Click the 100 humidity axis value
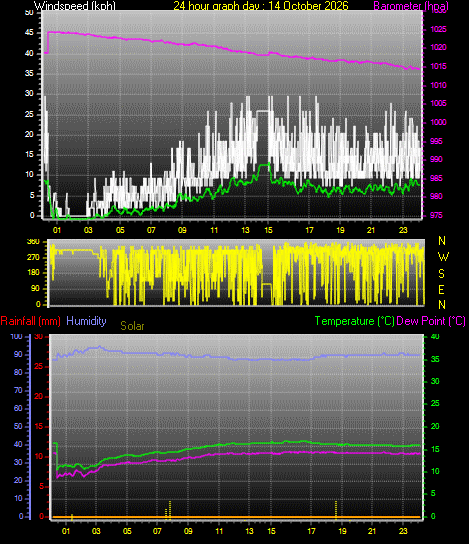 pyautogui.click(x=16, y=337)
